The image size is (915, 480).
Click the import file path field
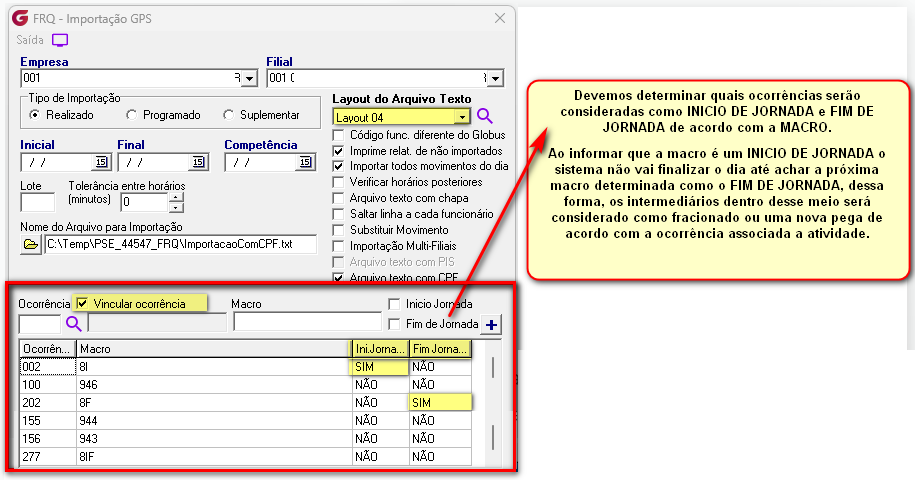coord(181,244)
